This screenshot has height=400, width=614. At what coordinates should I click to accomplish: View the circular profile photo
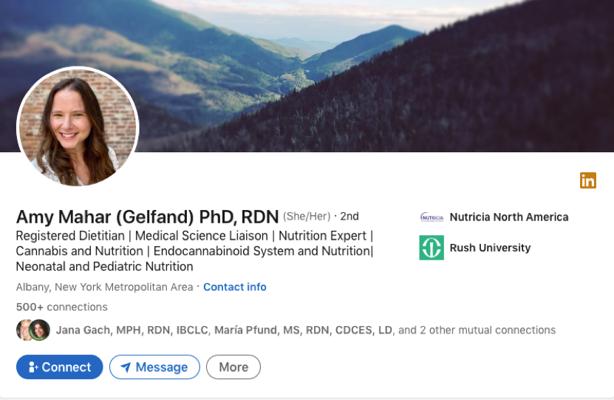(x=78, y=126)
